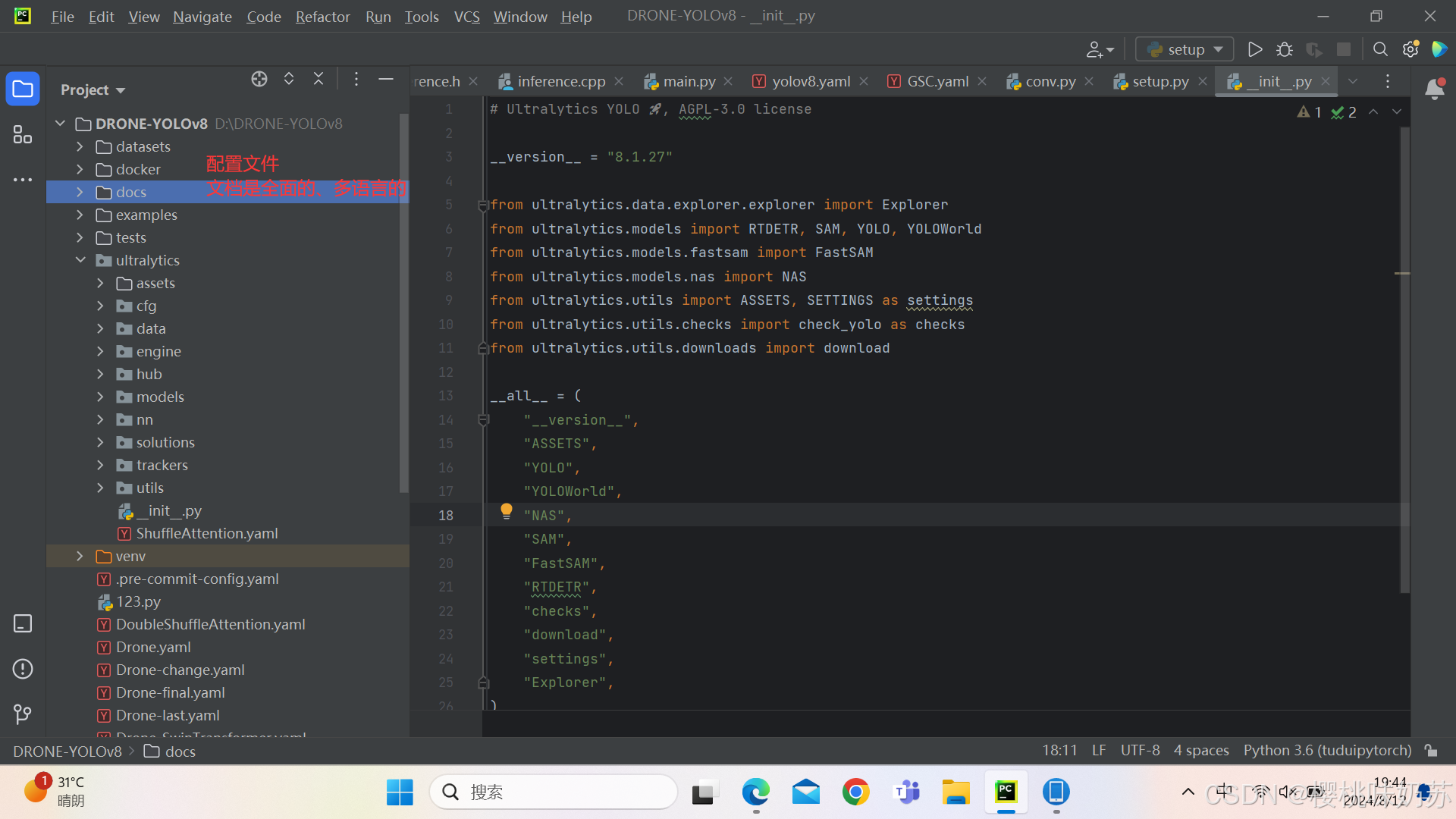Viewport: 1456px width, 819px height.
Task: Open the Git version control icon
Action: (23, 714)
